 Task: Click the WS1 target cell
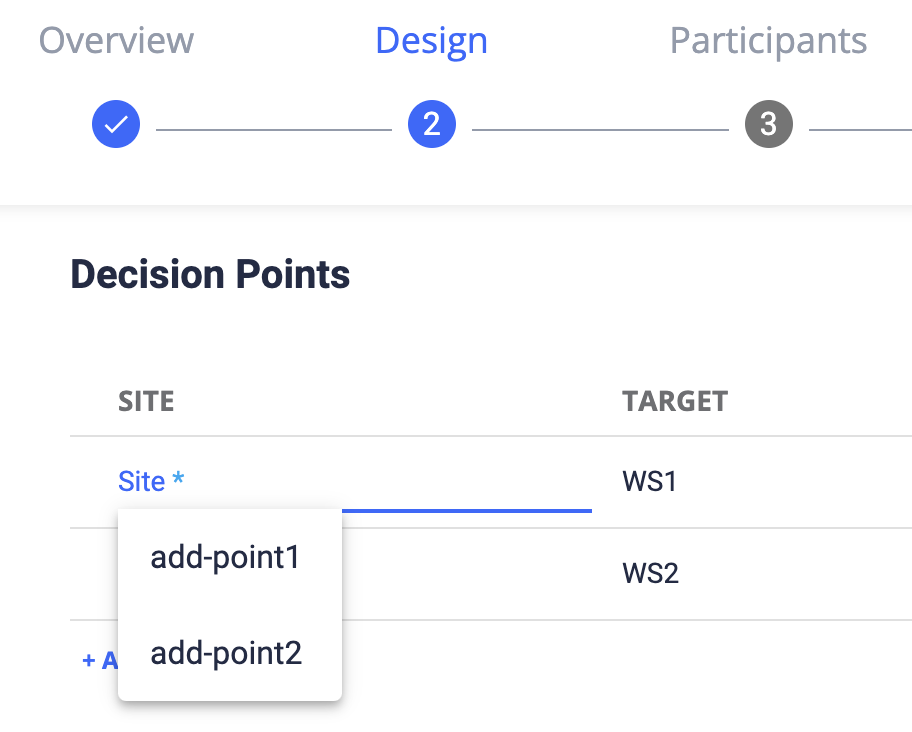click(x=651, y=481)
